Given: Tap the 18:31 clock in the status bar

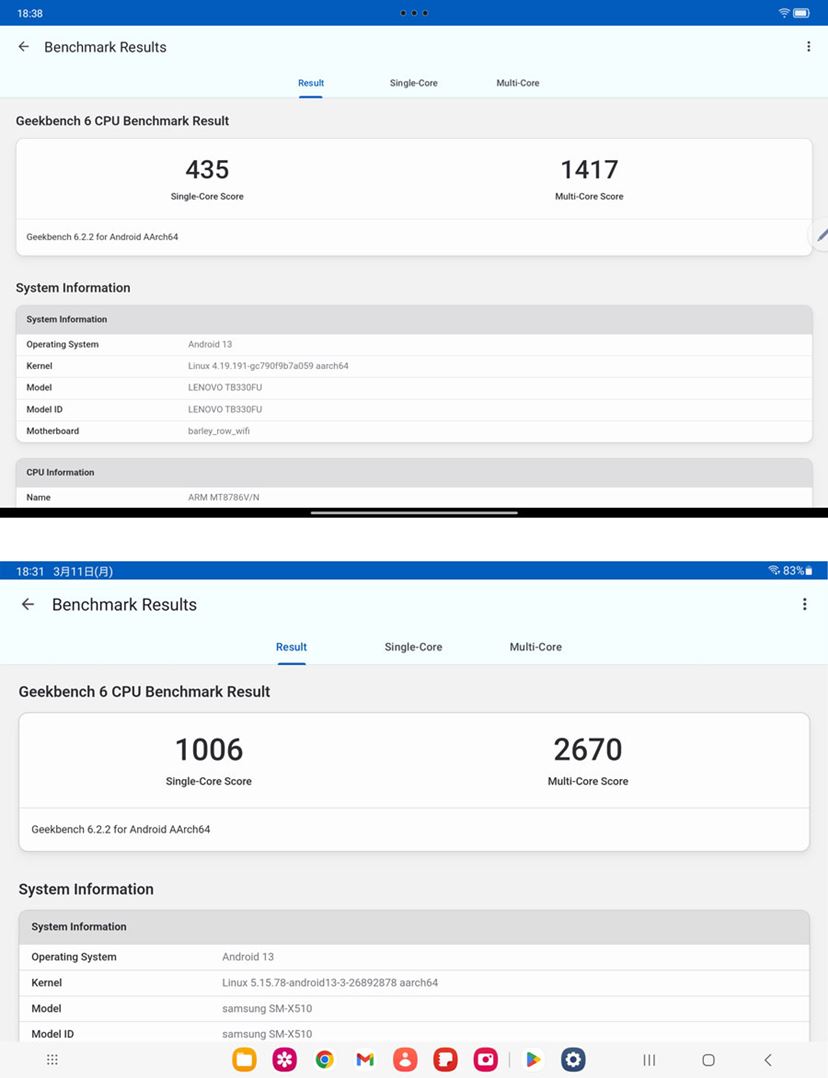Looking at the screenshot, I should tap(30, 571).
